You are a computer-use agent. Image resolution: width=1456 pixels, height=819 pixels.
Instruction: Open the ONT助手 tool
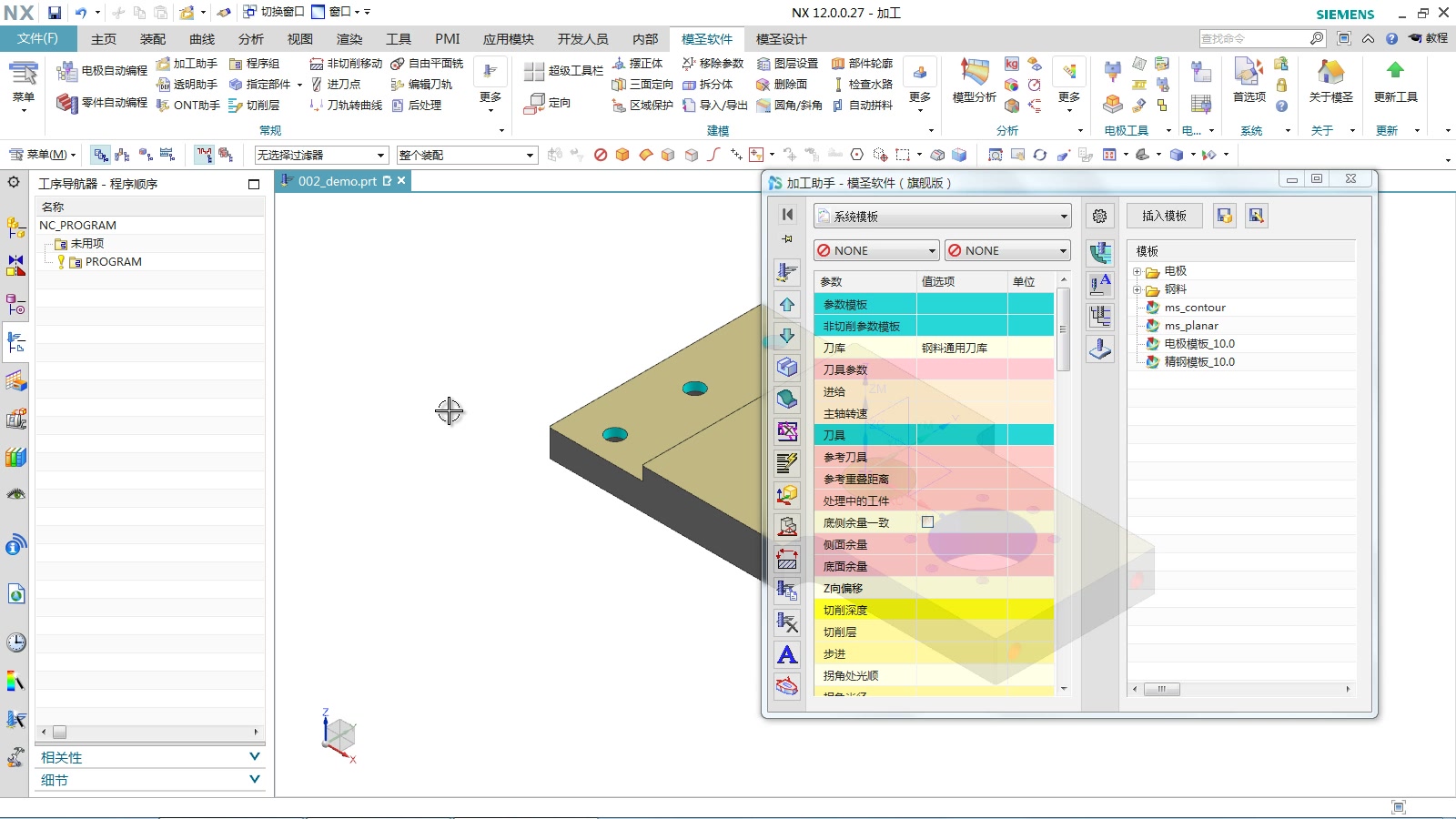pyautogui.click(x=187, y=106)
